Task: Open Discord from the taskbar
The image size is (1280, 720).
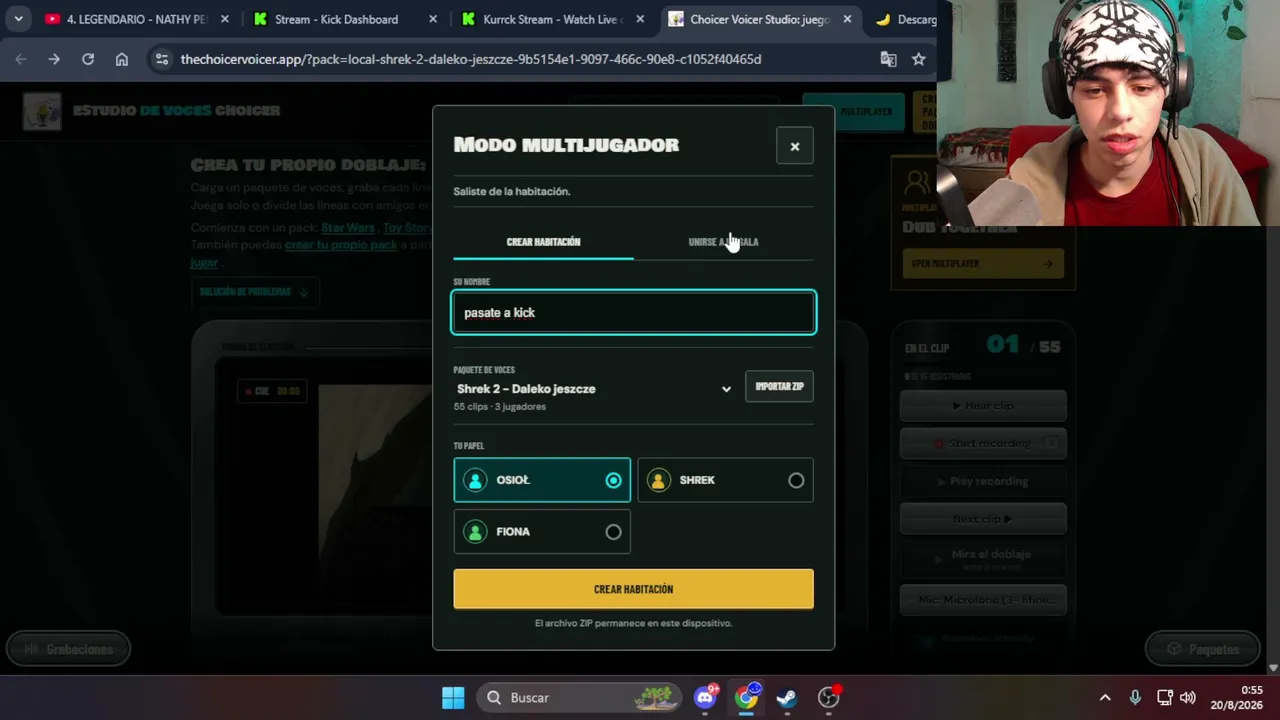Action: (706, 698)
